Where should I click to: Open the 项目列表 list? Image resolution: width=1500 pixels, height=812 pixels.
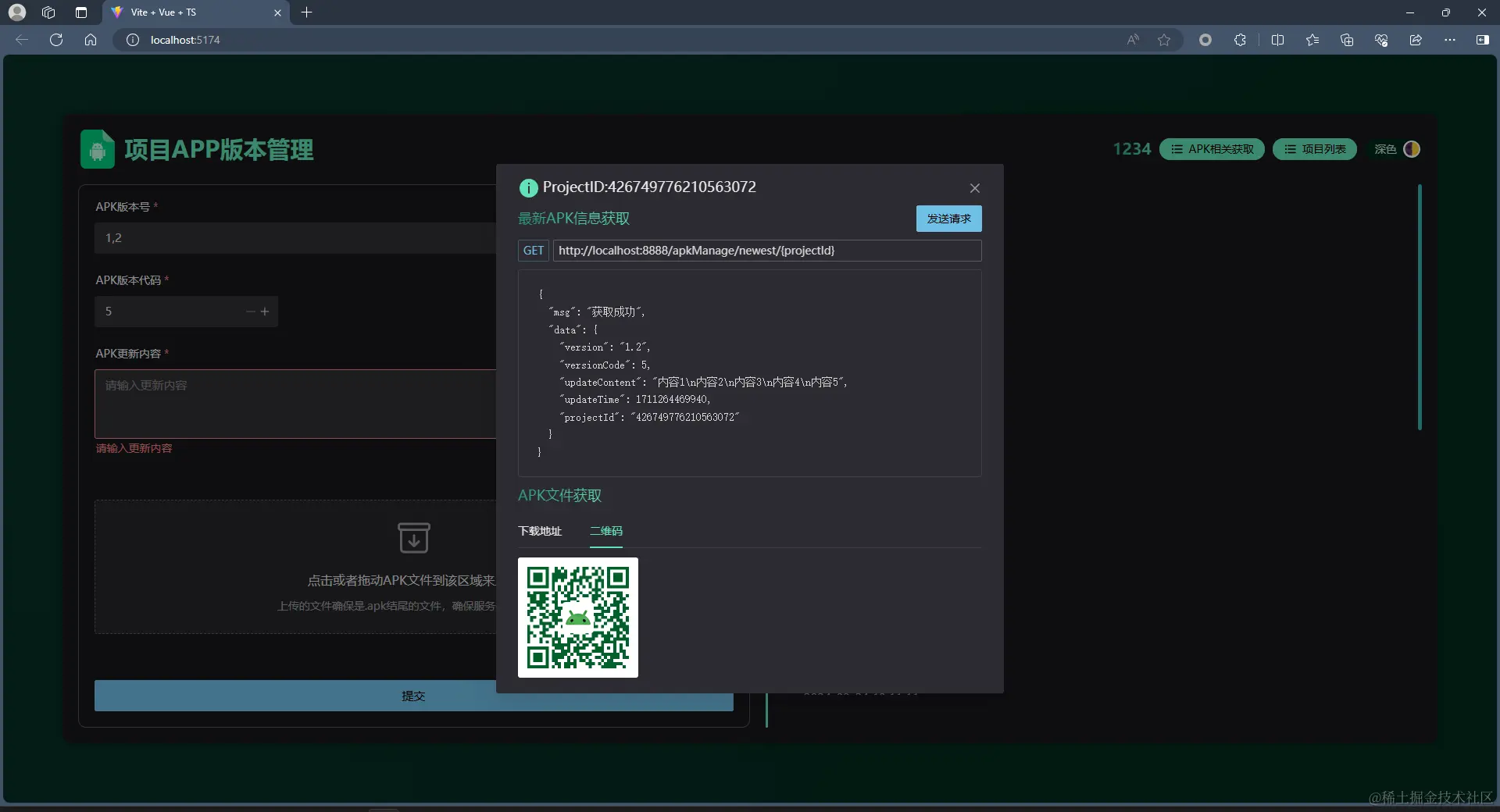click(1315, 149)
